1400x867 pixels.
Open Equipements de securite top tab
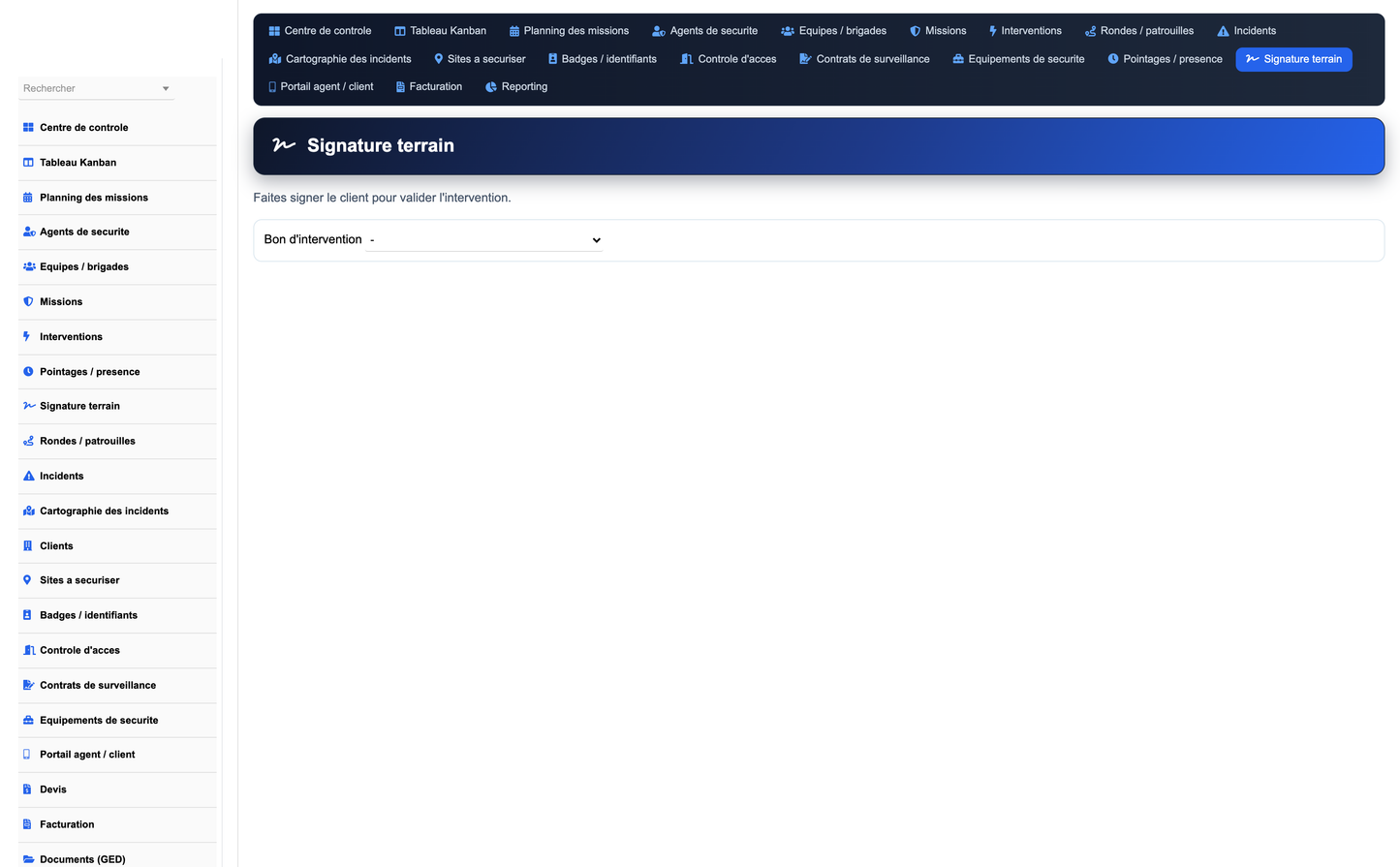tap(1018, 59)
